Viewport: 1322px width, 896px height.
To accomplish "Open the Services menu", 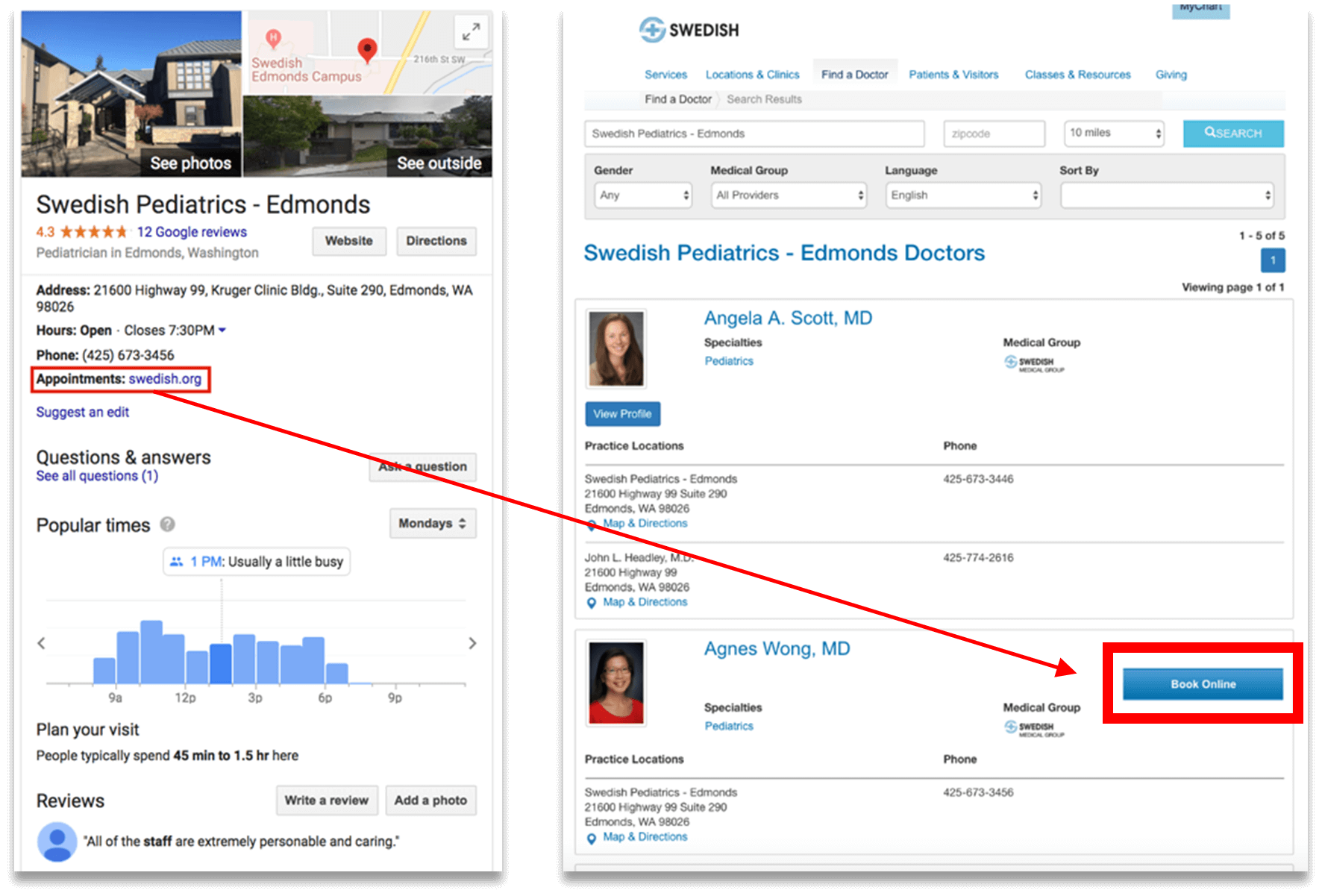I will click(x=665, y=75).
